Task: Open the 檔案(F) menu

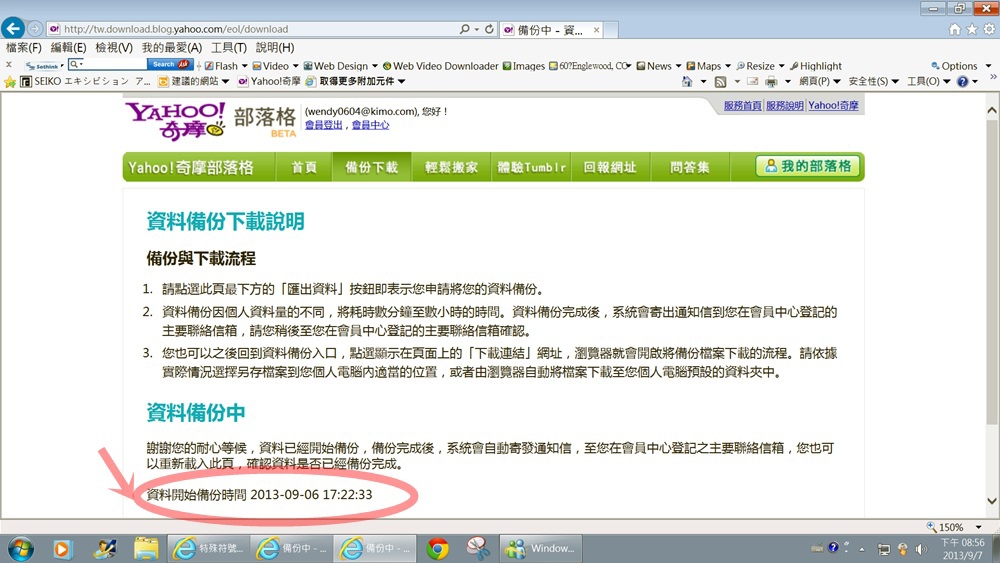Action: click(x=24, y=47)
